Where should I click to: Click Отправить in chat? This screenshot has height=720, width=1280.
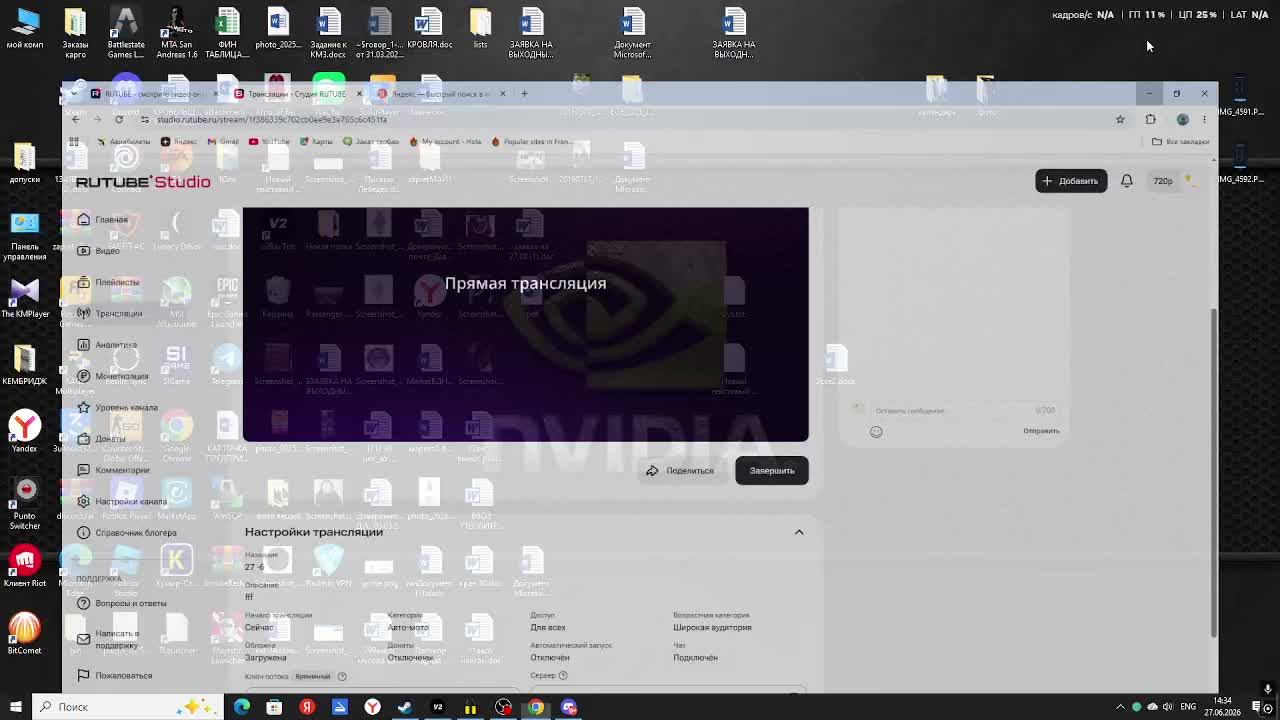(x=1041, y=431)
